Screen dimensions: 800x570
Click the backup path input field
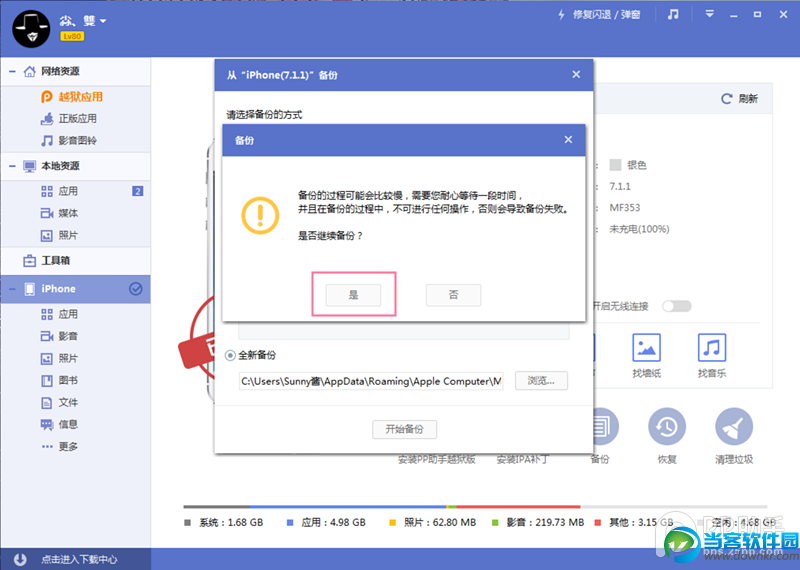tap(371, 381)
